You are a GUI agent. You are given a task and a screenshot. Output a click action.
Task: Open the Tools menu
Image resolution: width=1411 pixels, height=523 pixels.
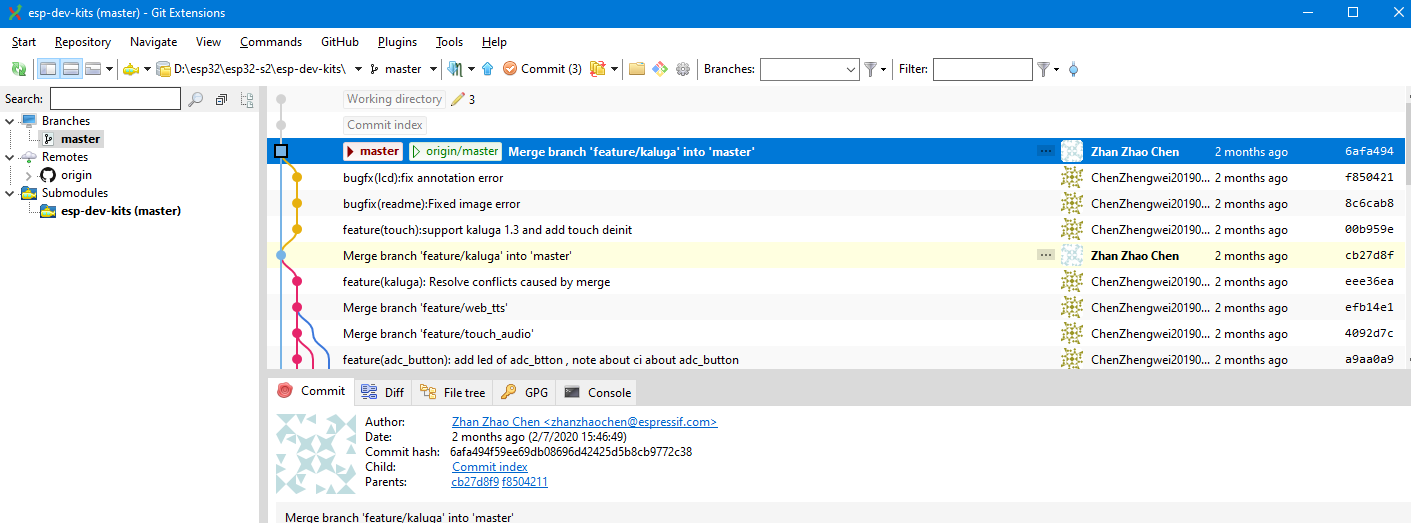pyautogui.click(x=450, y=42)
